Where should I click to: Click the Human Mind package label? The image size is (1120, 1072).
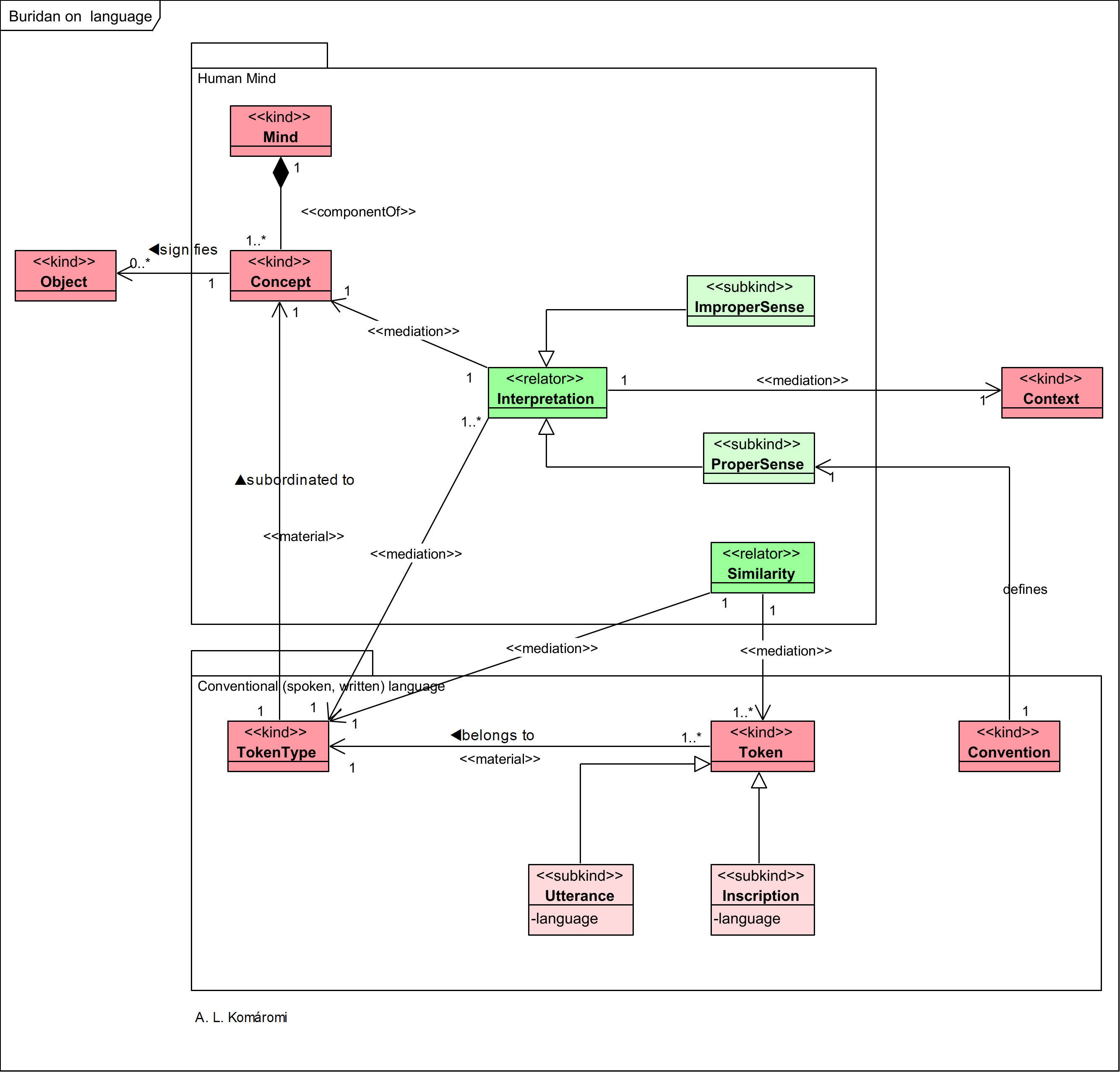pyautogui.click(x=237, y=79)
